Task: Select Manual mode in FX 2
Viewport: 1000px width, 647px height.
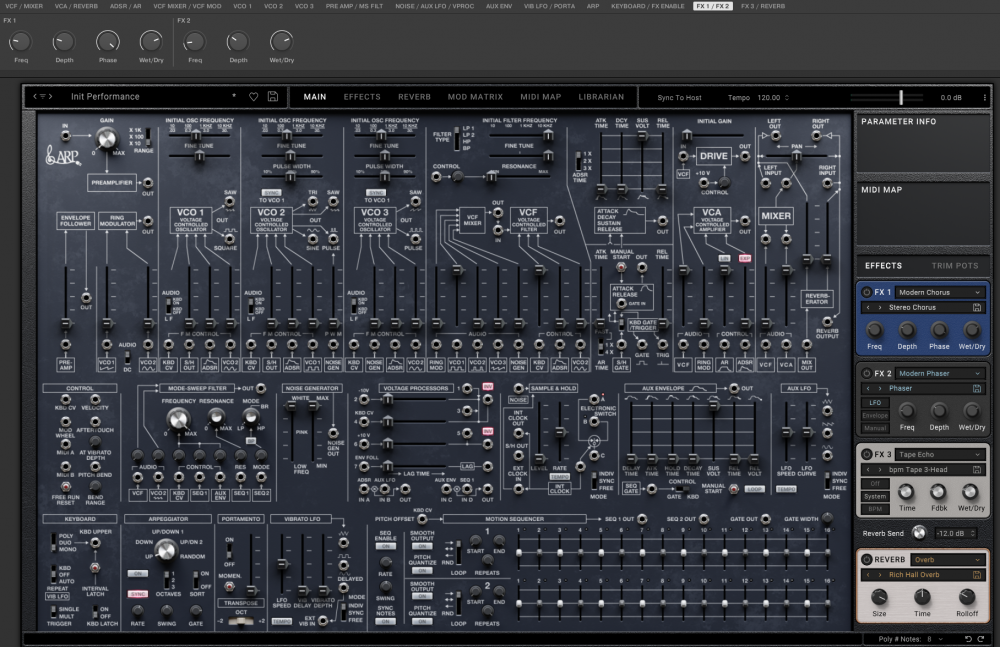Action: [875, 428]
